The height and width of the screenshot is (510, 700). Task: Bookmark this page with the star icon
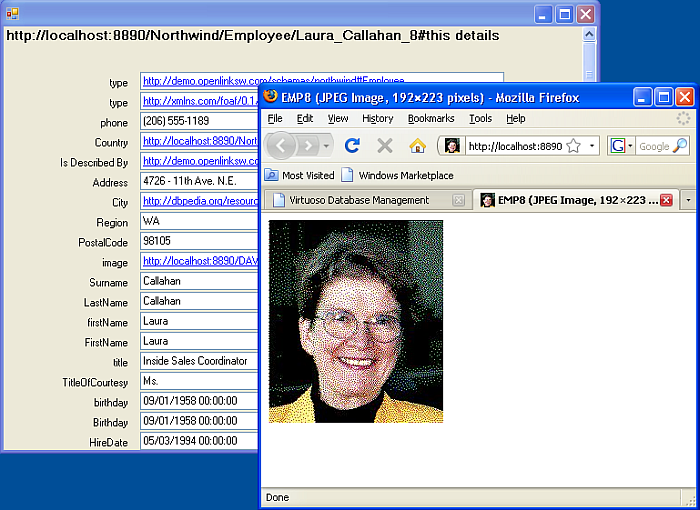tap(573, 146)
